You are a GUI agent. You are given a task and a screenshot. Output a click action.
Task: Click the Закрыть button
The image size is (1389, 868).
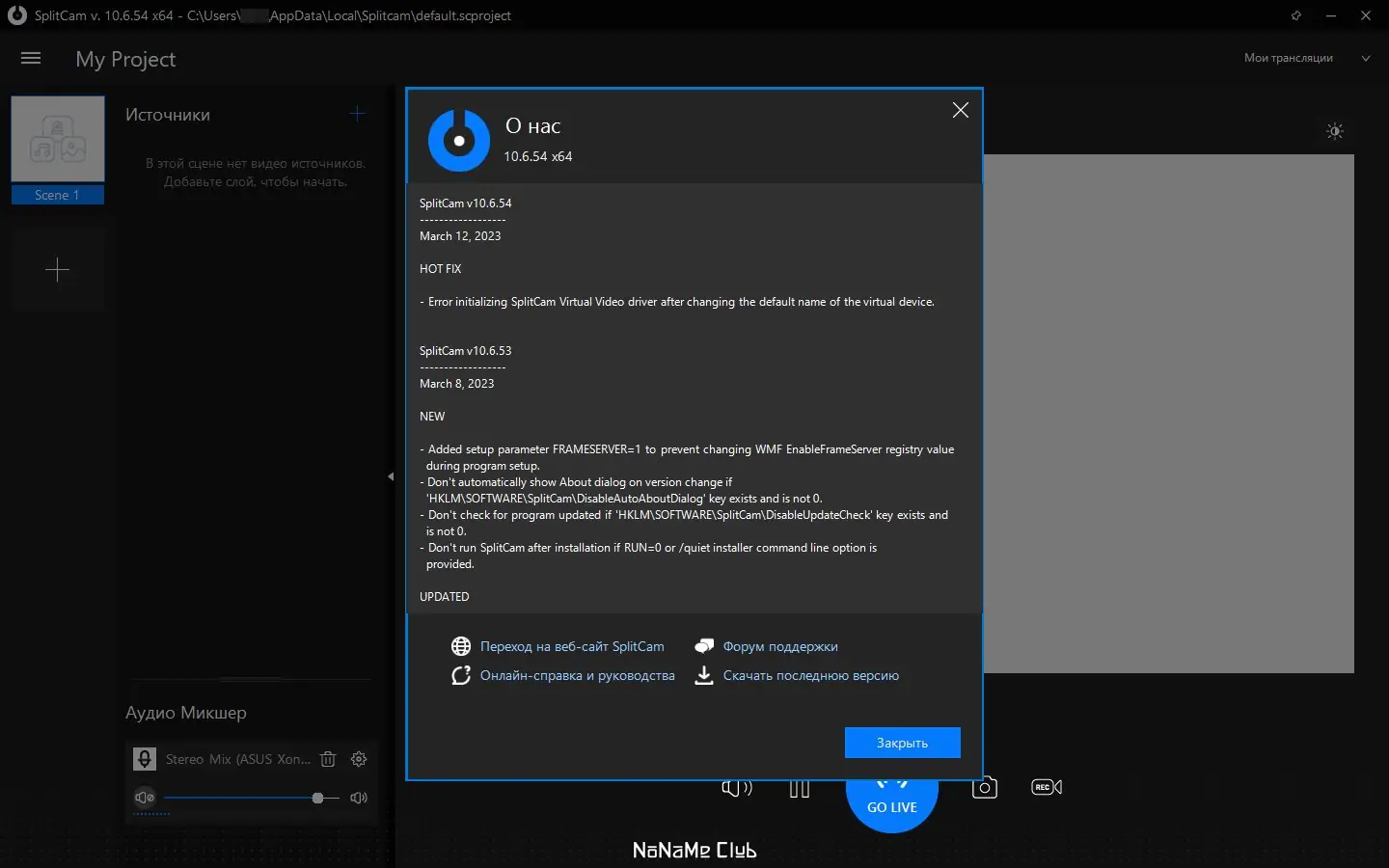click(x=902, y=743)
